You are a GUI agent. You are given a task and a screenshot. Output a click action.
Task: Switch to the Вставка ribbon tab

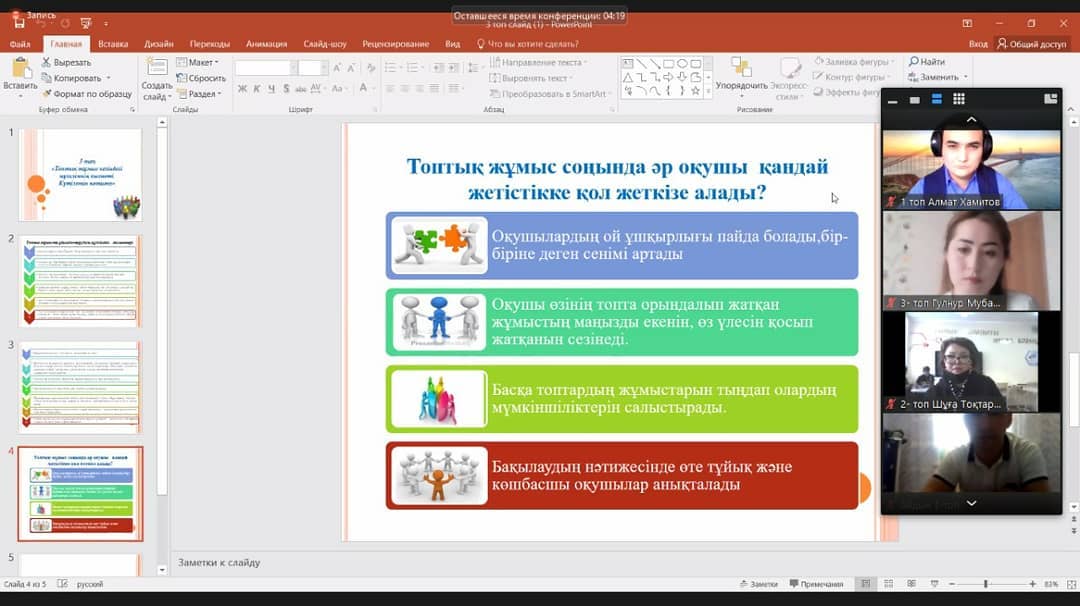pos(113,43)
